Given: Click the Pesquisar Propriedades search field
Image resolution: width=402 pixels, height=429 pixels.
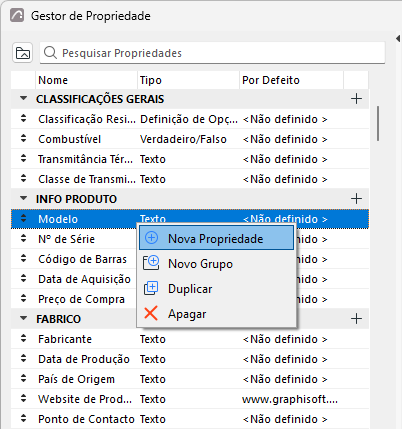Looking at the screenshot, I should pyautogui.click(x=212, y=53).
